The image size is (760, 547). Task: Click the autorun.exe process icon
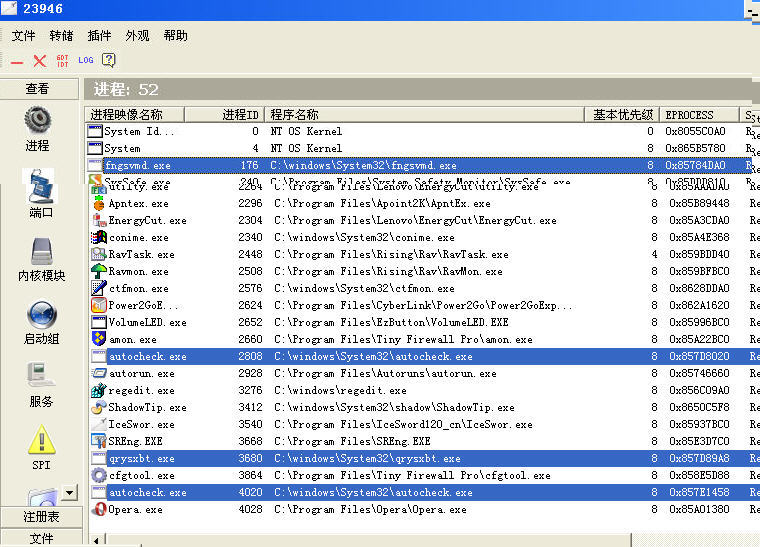pos(98,373)
